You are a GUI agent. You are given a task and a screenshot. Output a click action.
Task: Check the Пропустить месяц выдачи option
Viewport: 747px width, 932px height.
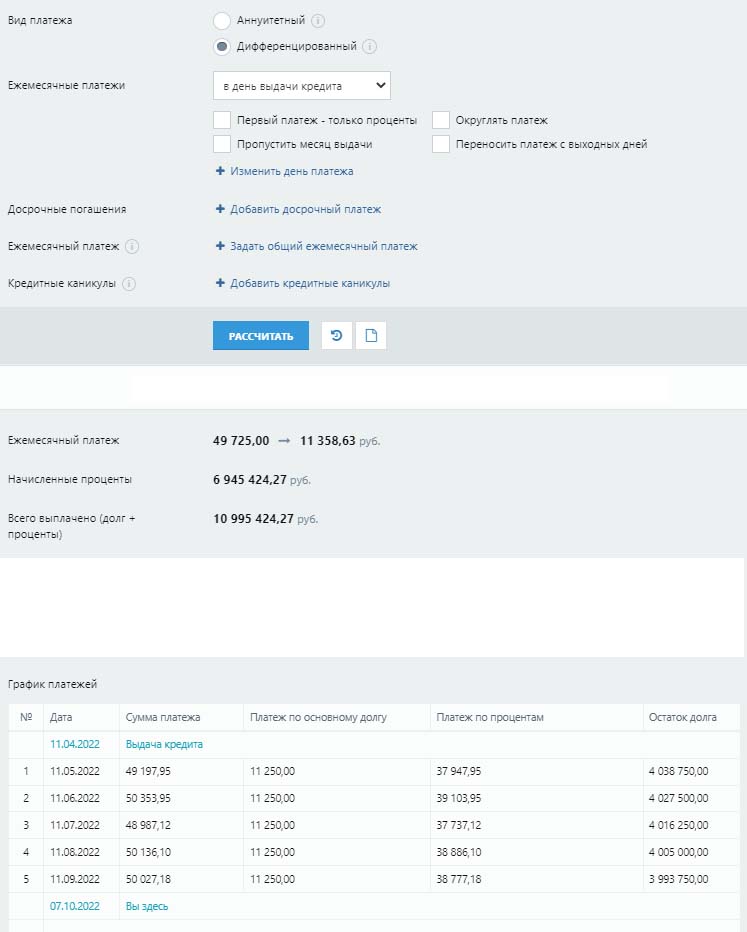pos(222,144)
